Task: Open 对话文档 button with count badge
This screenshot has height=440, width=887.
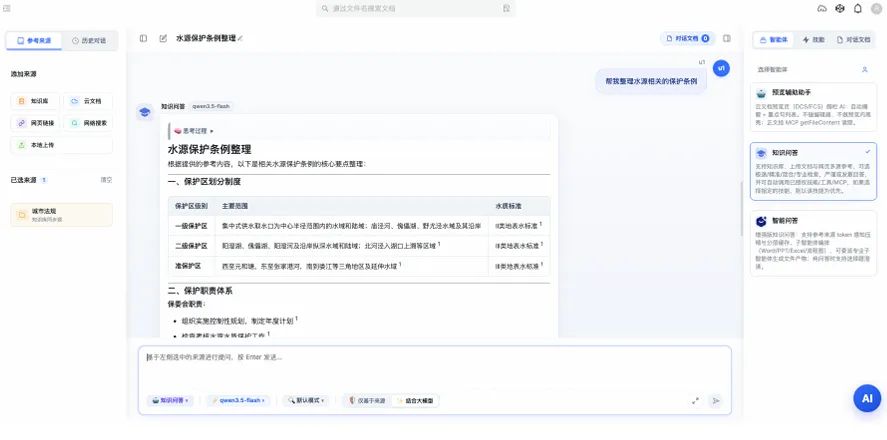Action: click(x=687, y=38)
